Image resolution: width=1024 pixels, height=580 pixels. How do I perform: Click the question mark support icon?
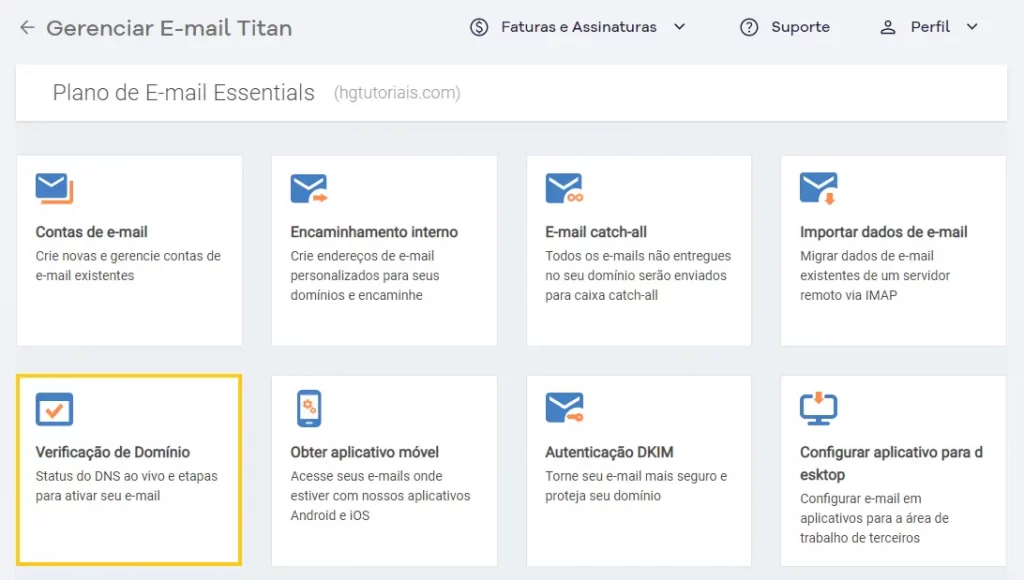pyautogui.click(x=749, y=27)
